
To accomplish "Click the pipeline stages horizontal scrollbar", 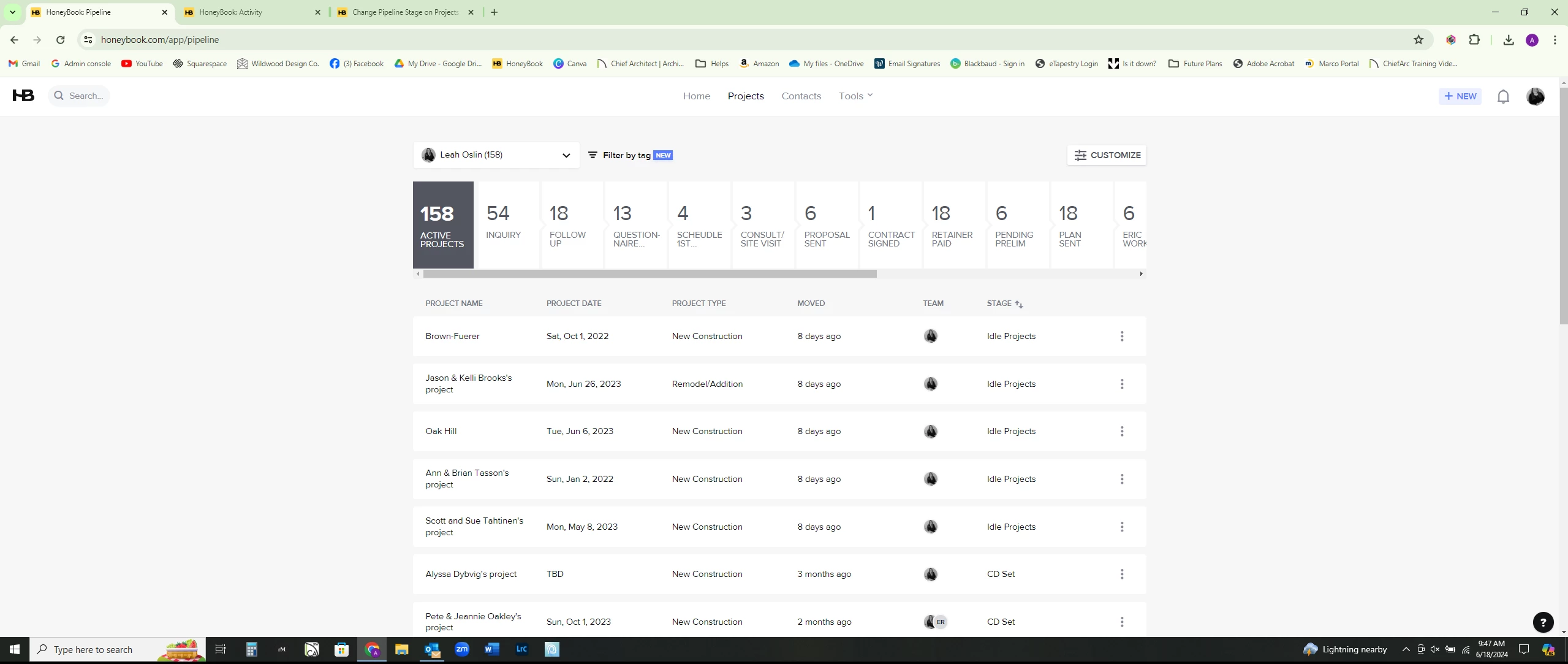I will click(x=650, y=274).
